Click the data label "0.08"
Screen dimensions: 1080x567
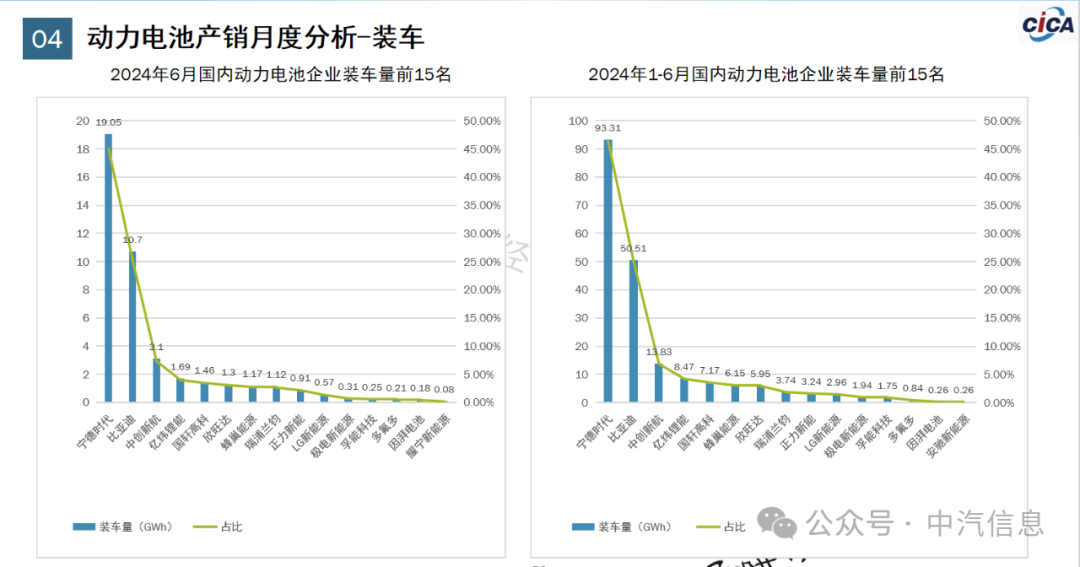click(x=444, y=389)
